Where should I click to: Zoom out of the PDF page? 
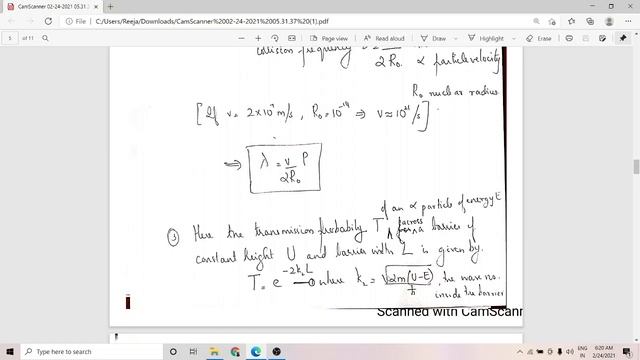click(x=241, y=38)
